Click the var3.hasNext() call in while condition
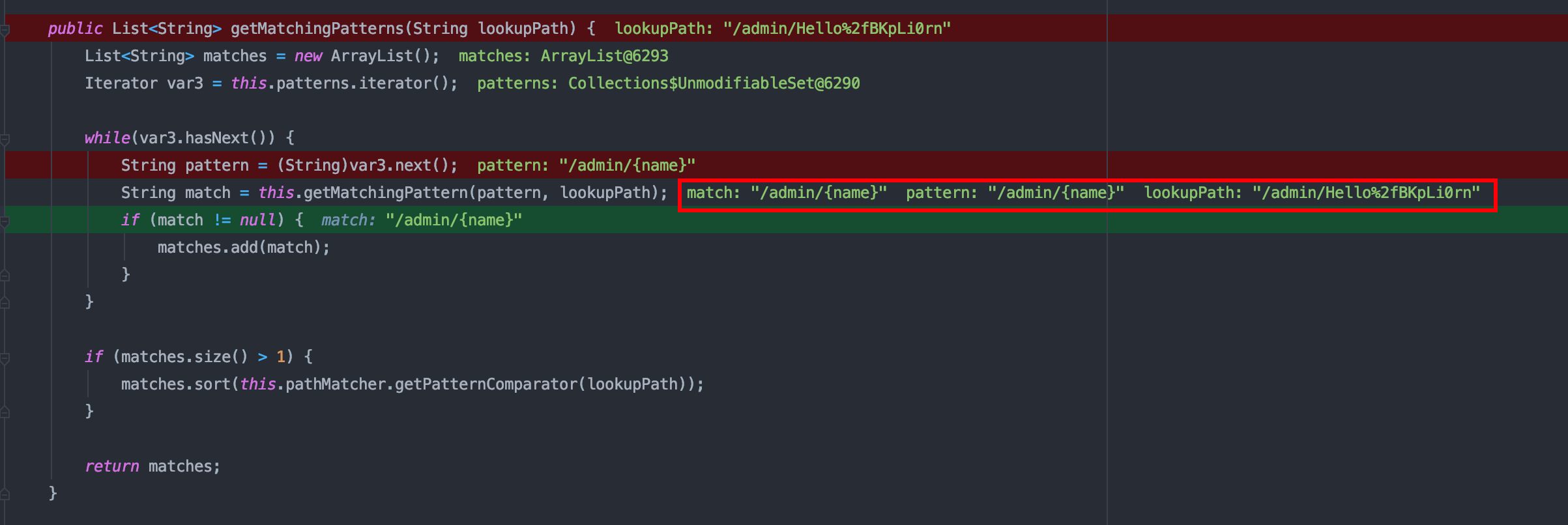 [207, 138]
